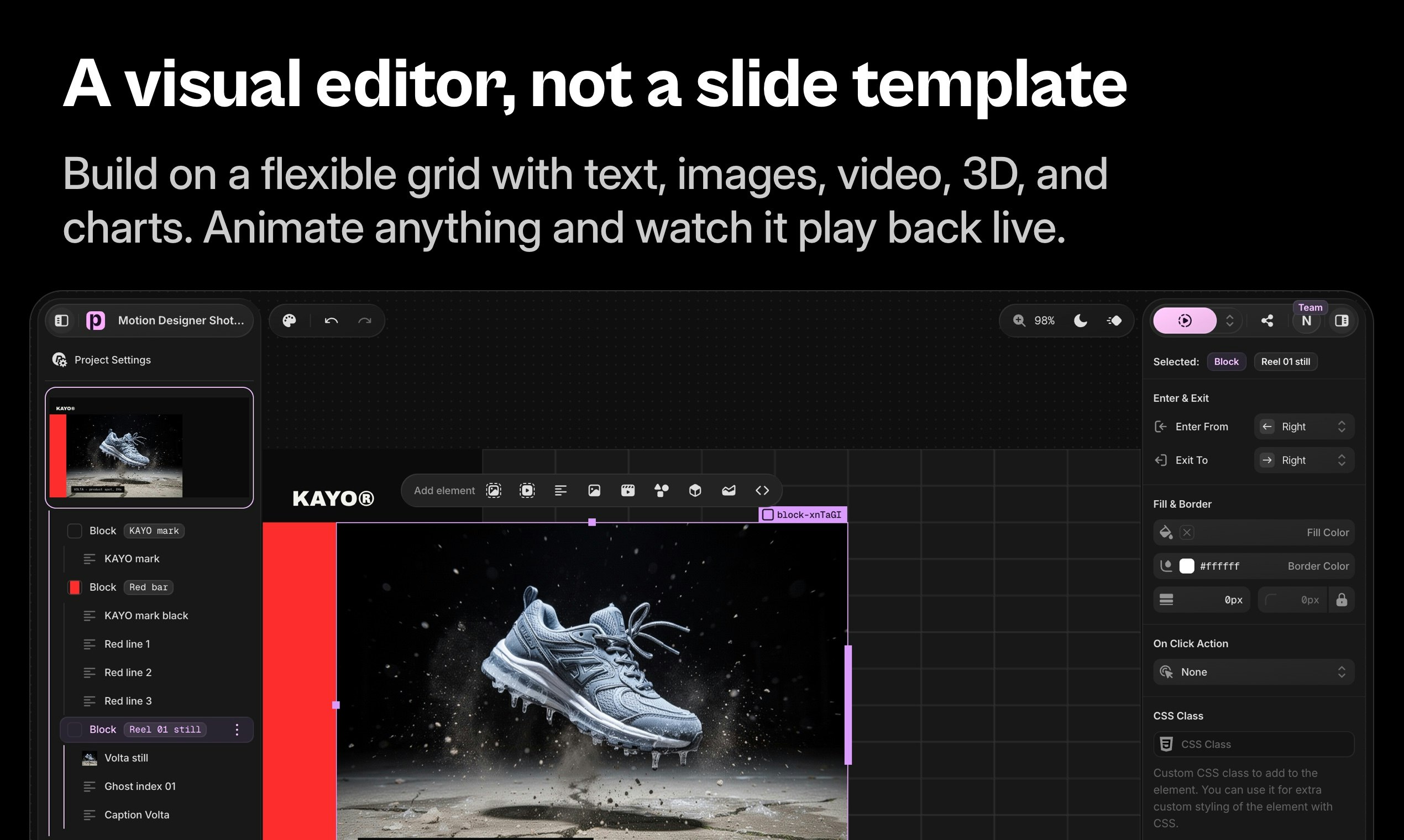Add an image block element icon
Screen dimensions: 1404x840
(494, 490)
